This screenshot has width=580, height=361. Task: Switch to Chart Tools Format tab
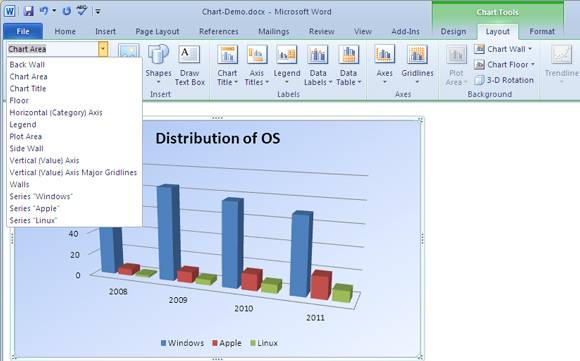(542, 31)
